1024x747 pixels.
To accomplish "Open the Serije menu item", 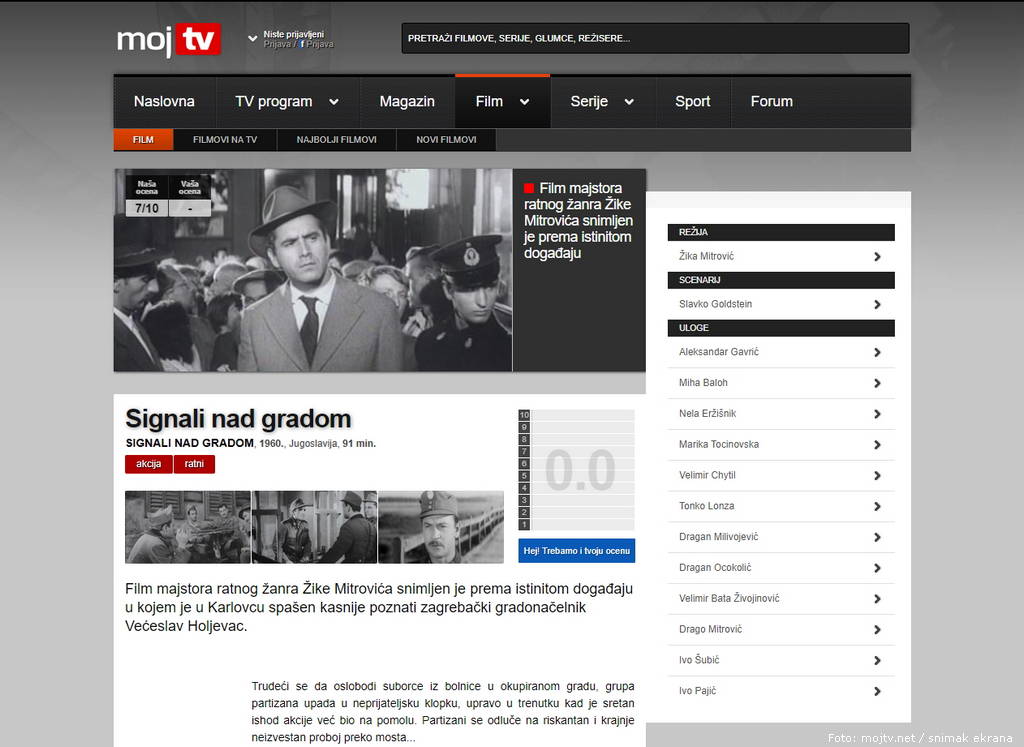I will [x=589, y=101].
